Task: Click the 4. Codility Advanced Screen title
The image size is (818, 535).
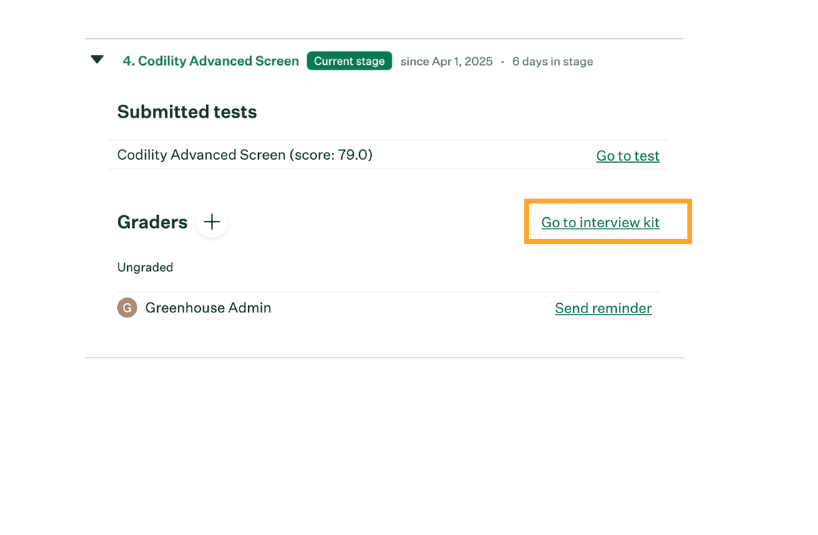Action: click(x=211, y=61)
